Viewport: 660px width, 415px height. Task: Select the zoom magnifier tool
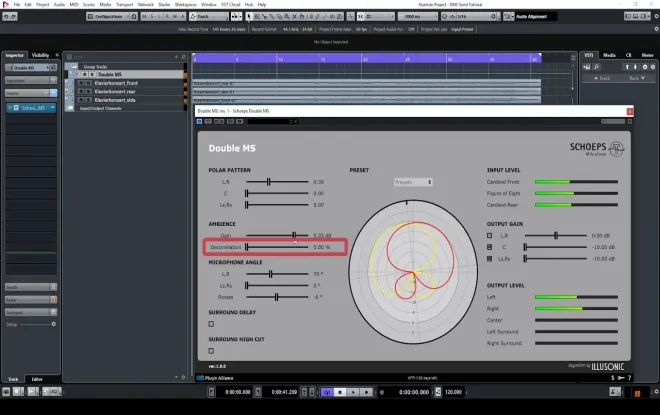coord(287,16)
